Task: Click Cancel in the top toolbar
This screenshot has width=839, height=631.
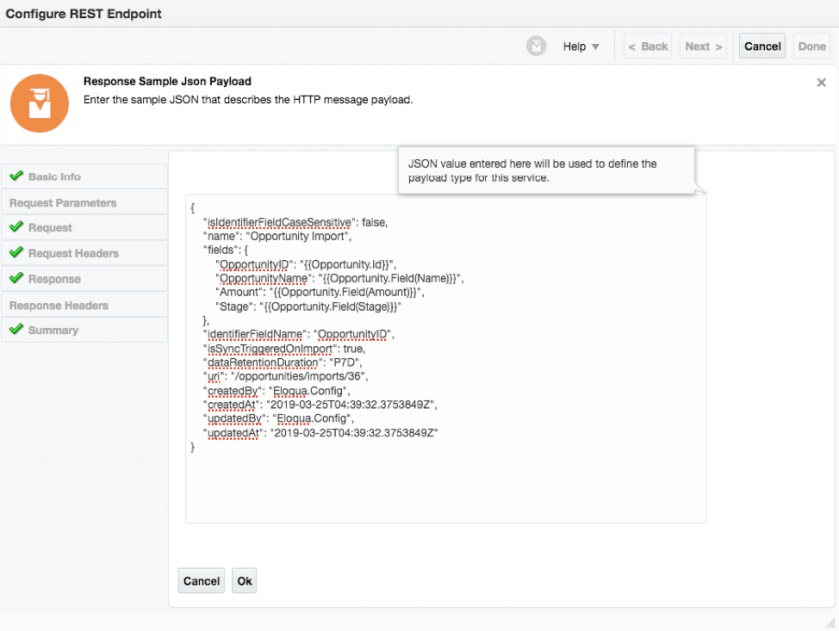Action: (x=762, y=46)
